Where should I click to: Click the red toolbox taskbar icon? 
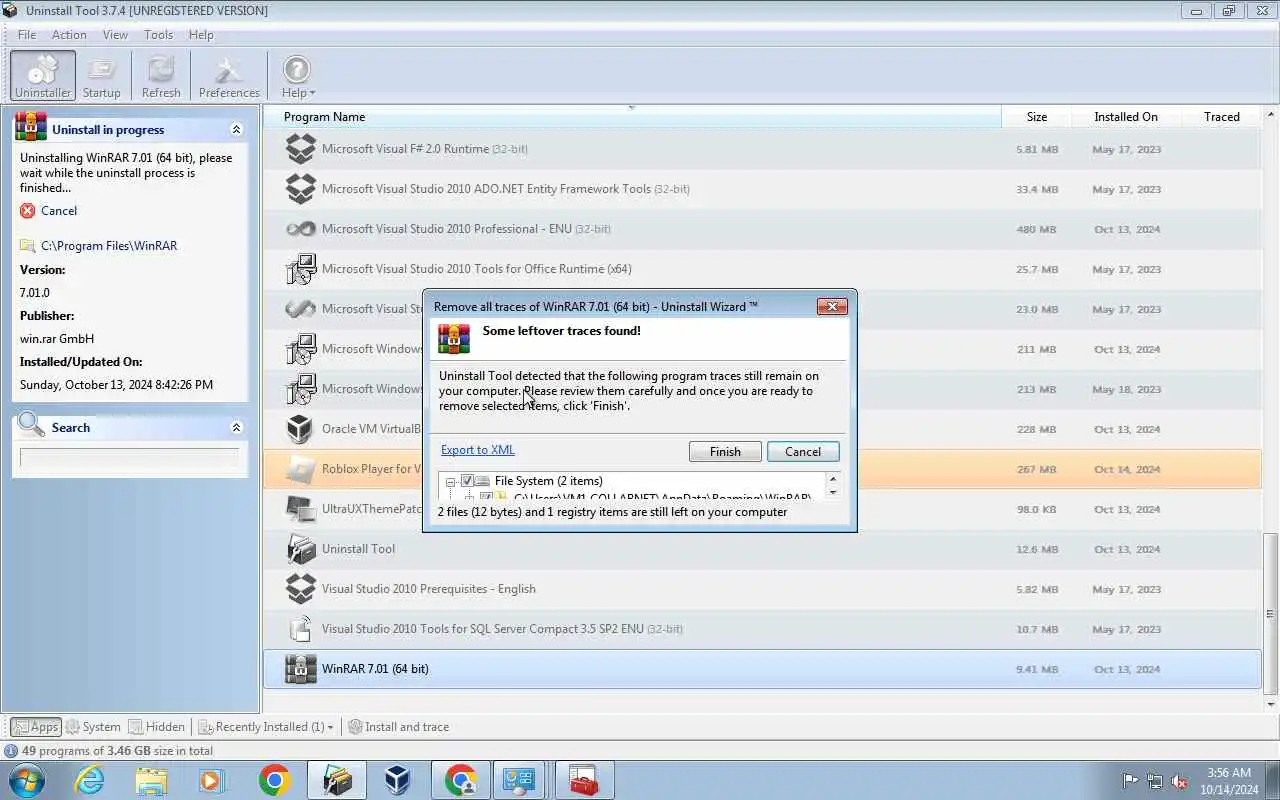coord(584,780)
